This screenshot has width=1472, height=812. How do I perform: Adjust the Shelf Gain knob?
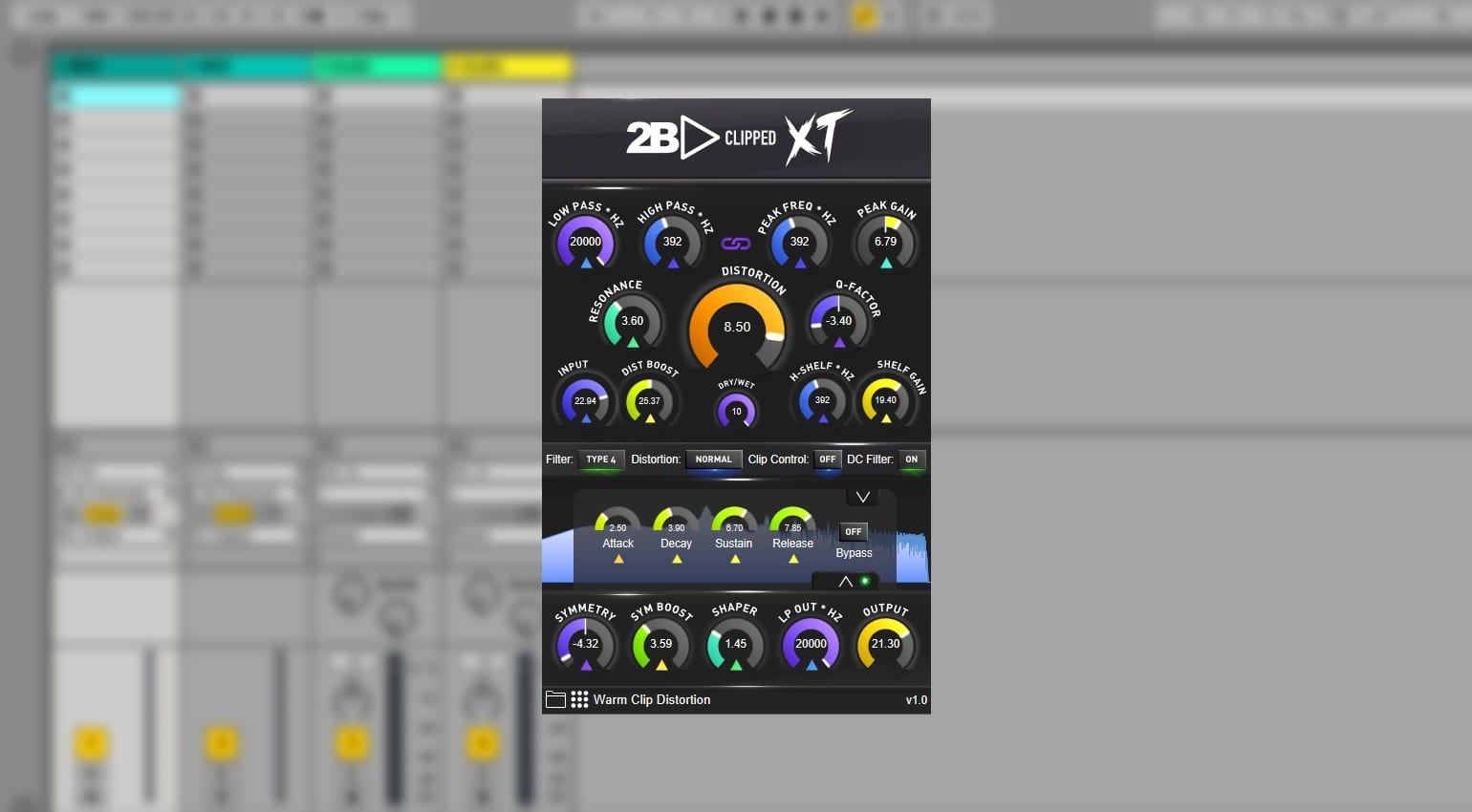coord(886,400)
